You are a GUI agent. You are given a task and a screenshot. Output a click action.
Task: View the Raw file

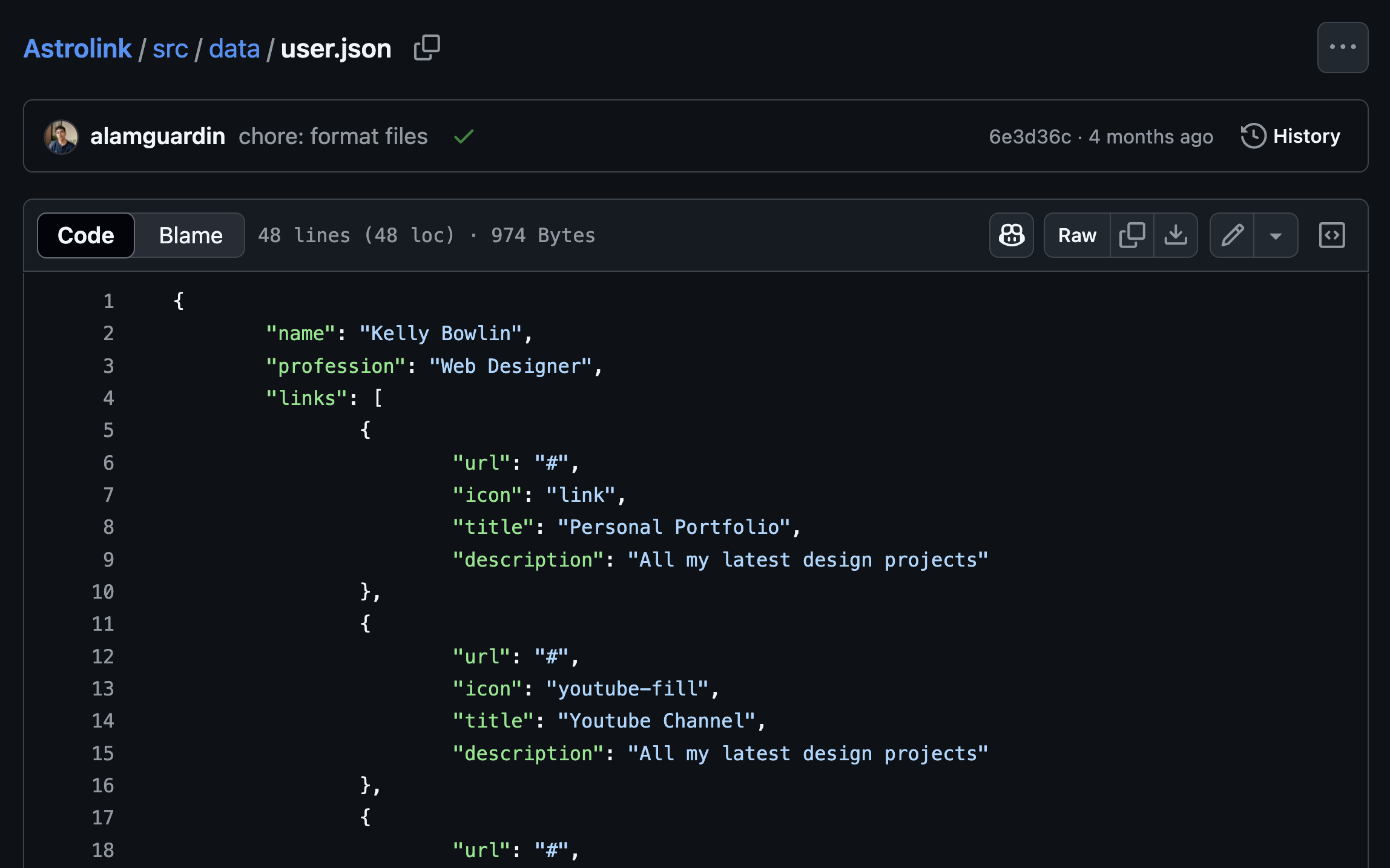tap(1077, 235)
